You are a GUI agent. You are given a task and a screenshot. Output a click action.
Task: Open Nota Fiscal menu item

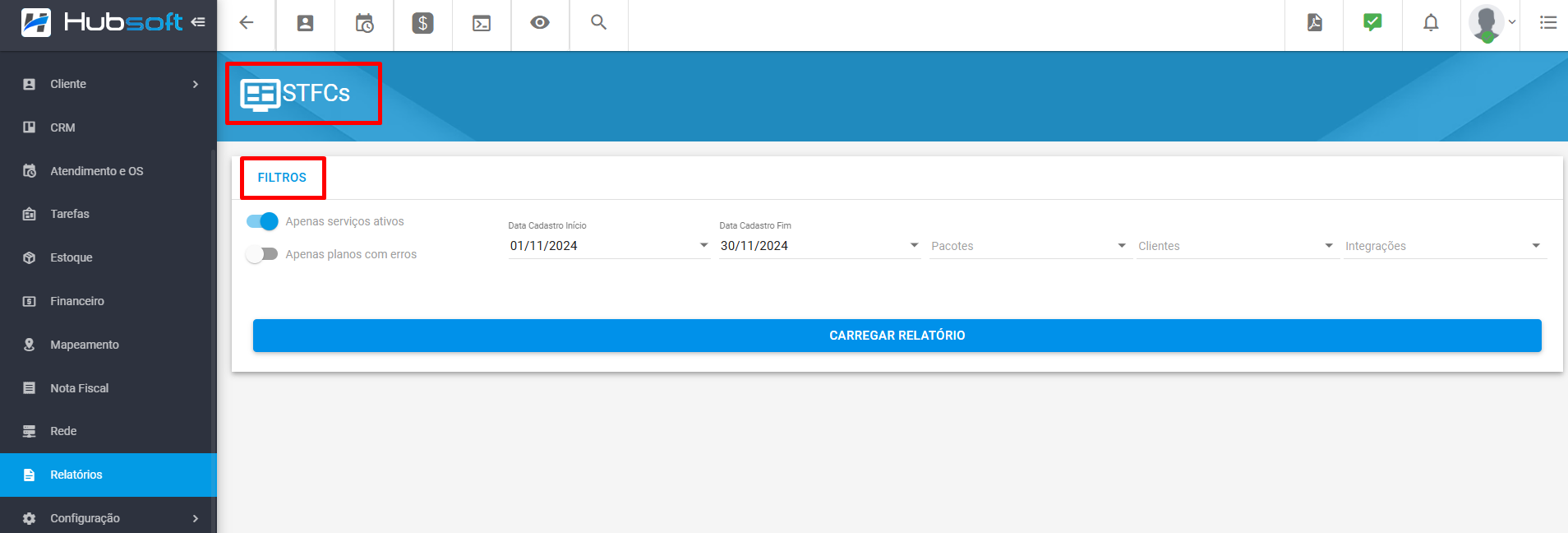click(108, 388)
